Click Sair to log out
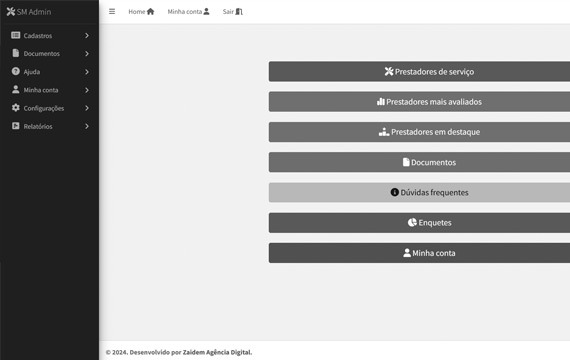Viewport: 570px width, 360px height. [233, 12]
